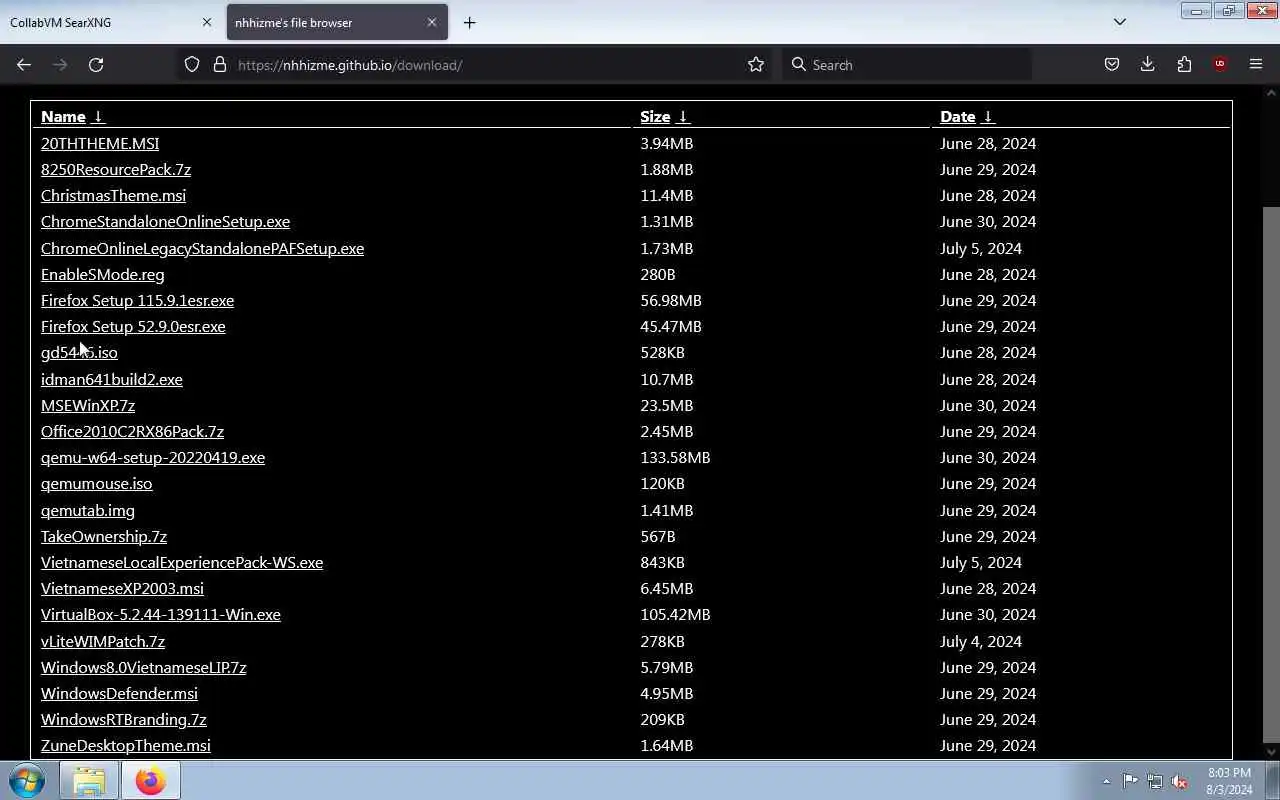Click the page vertical scrollbar thumb
1280x800 pixels.
(x=1271, y=474)
